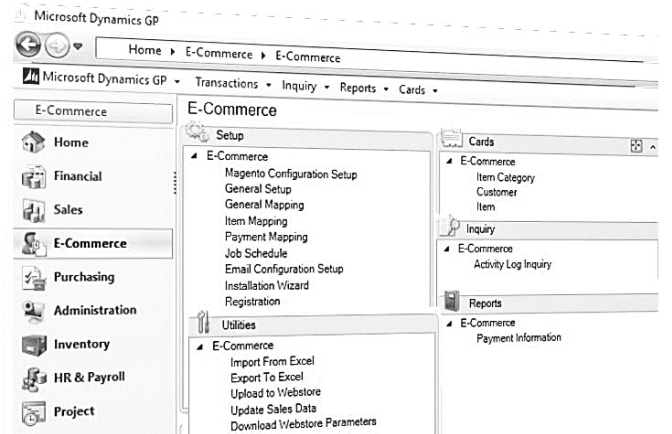Click the Setup gears icon
672x434 pixels.
click(197, 131)
